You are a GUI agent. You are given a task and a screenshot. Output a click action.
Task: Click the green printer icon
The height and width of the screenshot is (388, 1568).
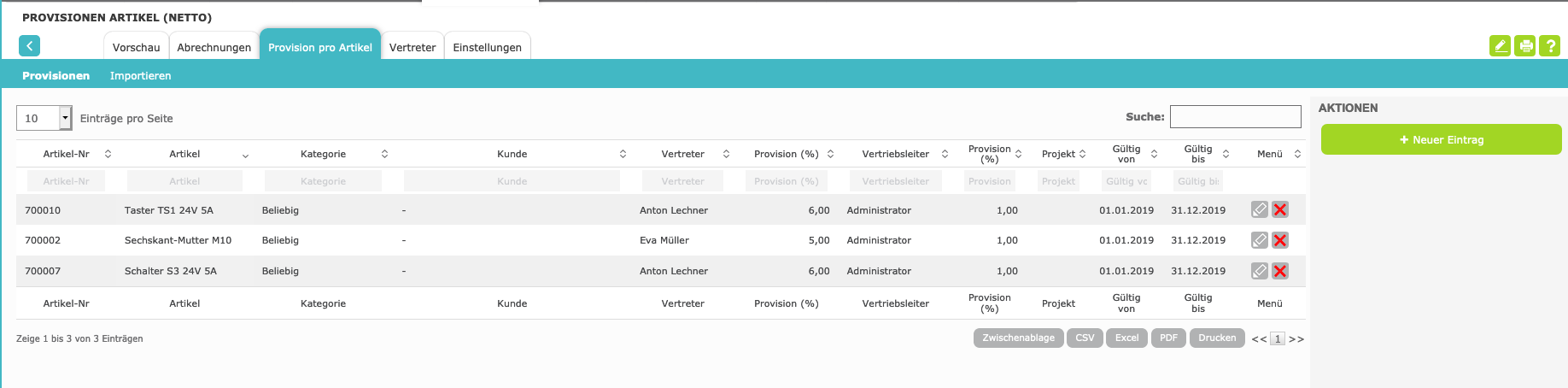tap(1524, 46)
